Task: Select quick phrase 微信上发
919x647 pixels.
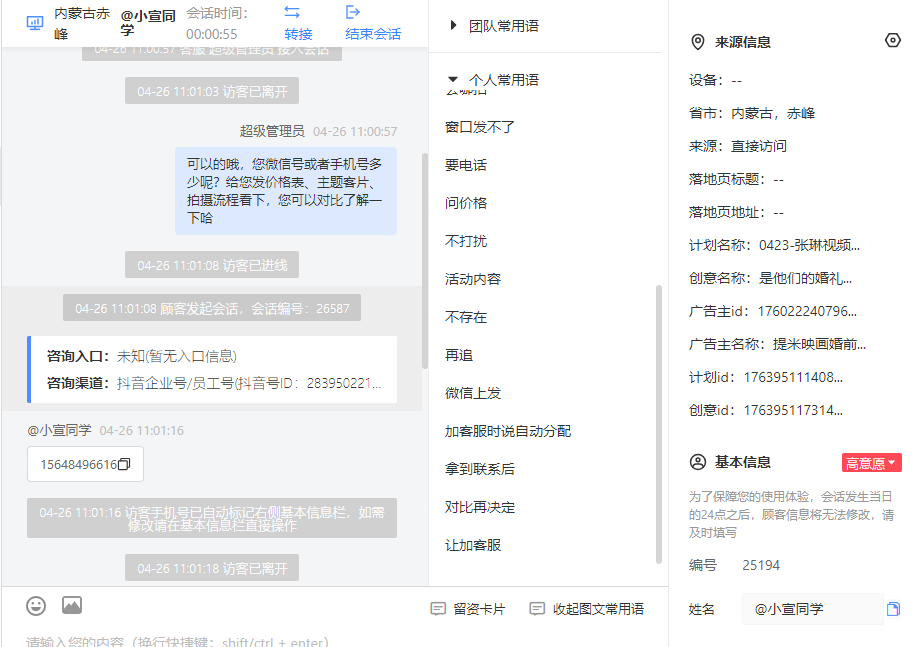Action: tap(472, 393)
